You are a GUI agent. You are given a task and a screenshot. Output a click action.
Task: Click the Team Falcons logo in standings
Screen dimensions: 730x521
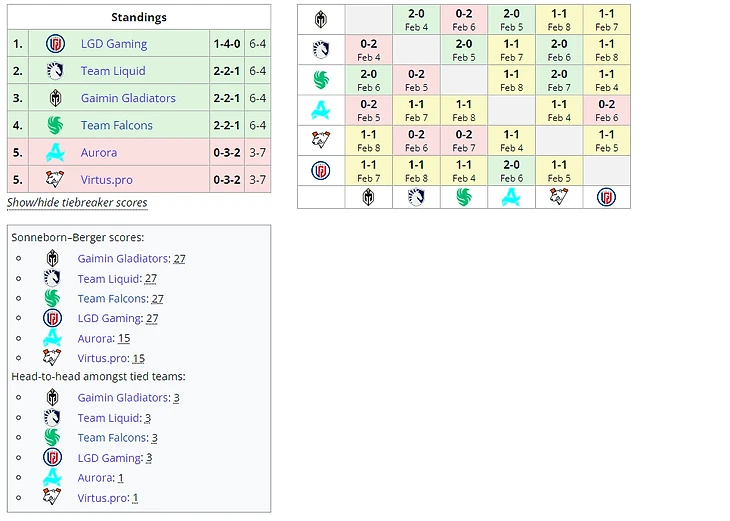(55, 125)
